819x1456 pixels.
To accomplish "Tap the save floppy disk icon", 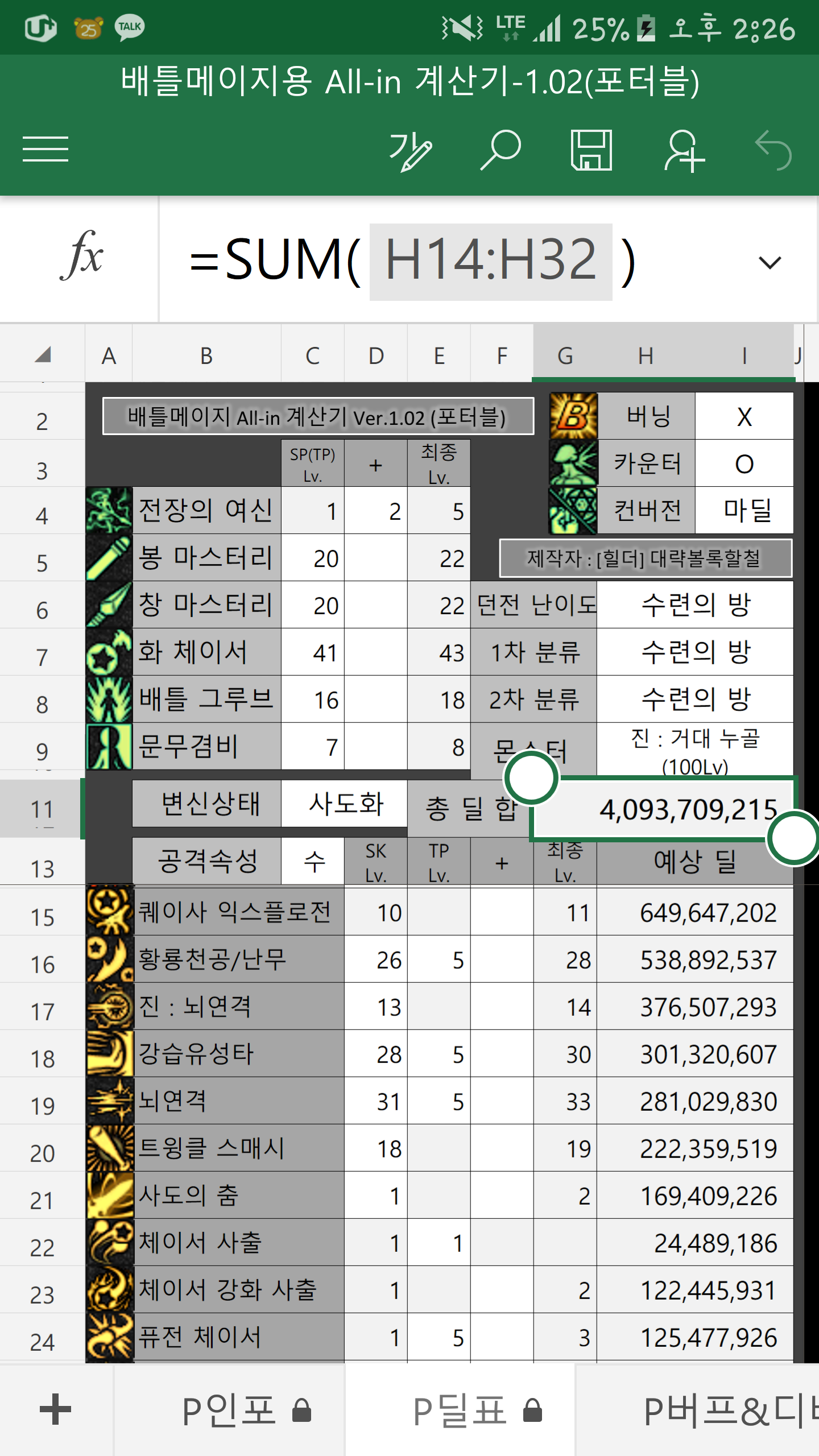I will coord(591,151).
